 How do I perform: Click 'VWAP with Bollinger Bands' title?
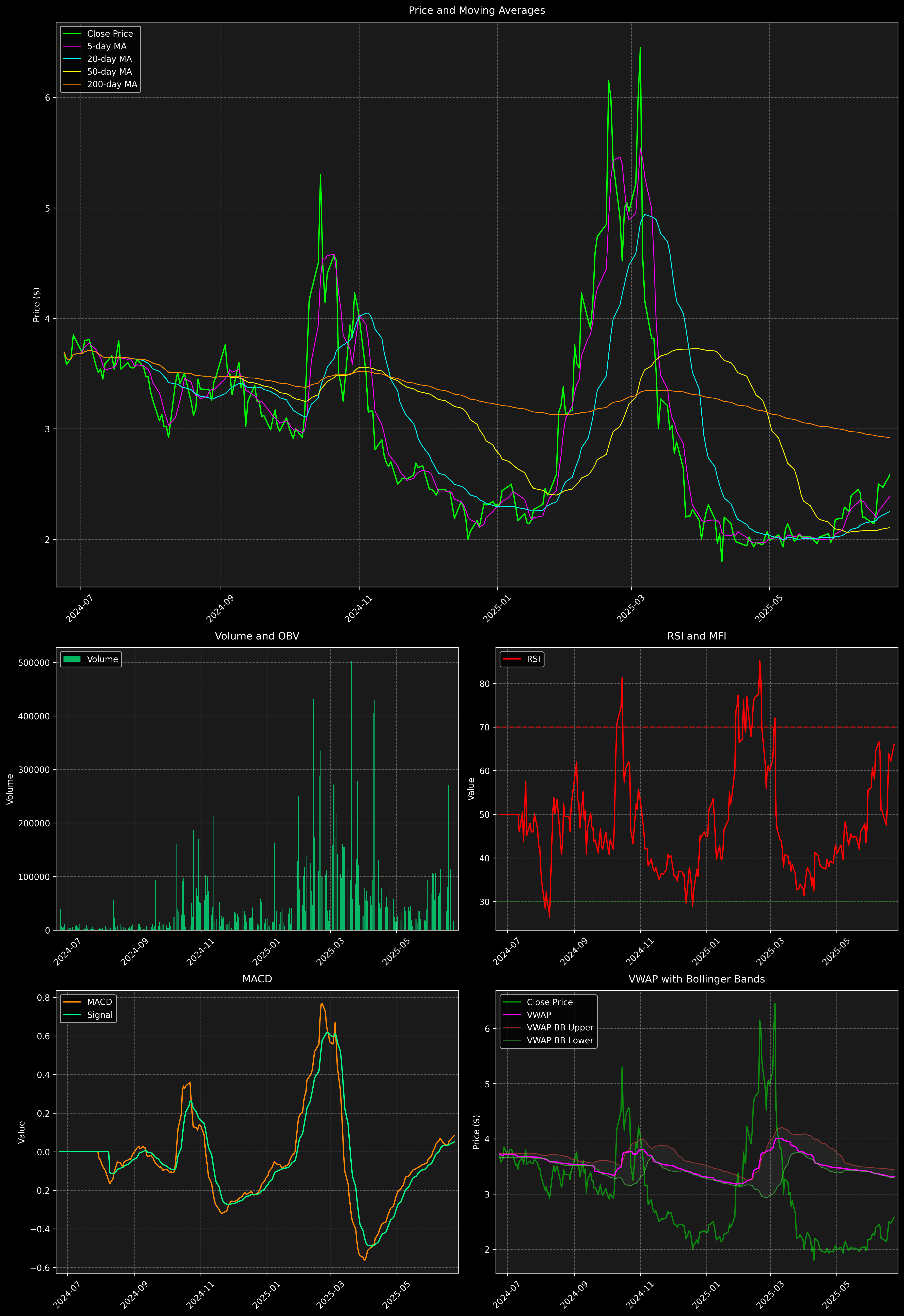coord(697,979)
